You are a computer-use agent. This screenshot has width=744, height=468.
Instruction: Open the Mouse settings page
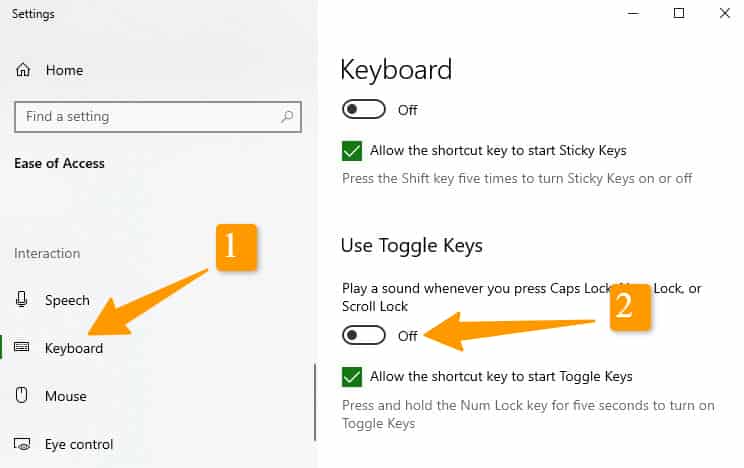point(66,396)
